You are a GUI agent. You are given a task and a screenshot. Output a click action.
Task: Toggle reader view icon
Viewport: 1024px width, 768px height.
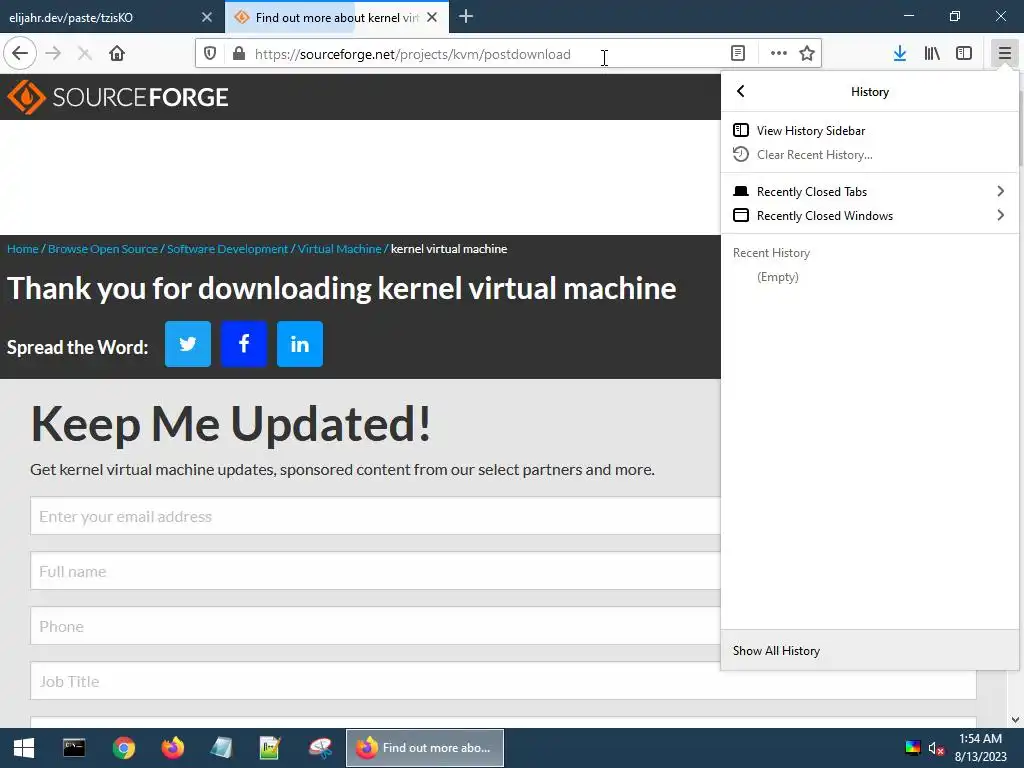[x=738, y=54]
